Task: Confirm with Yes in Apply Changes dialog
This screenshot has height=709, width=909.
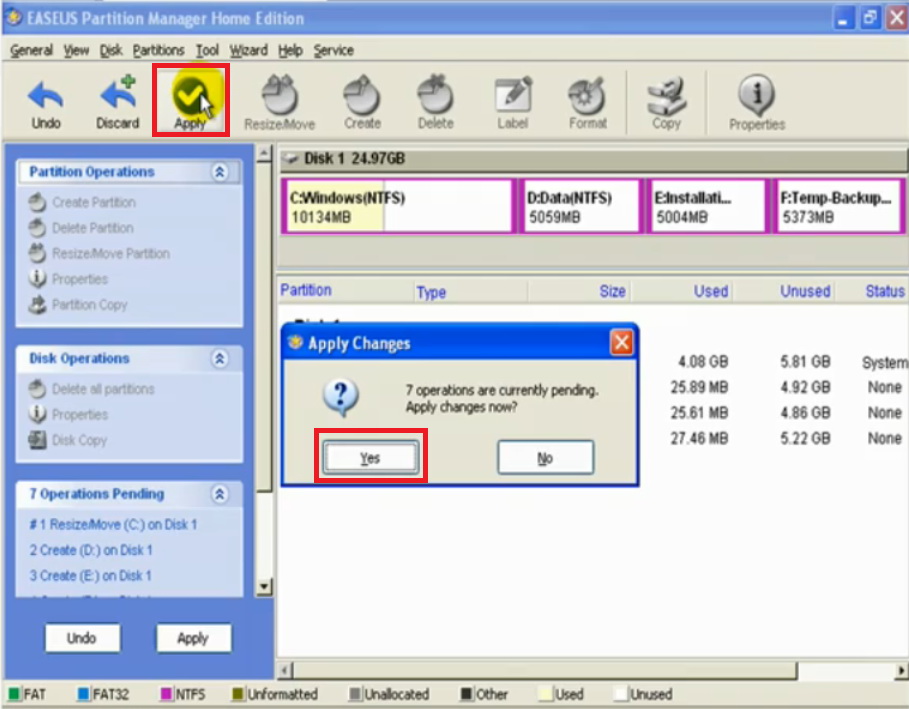Action: [370, 458]
